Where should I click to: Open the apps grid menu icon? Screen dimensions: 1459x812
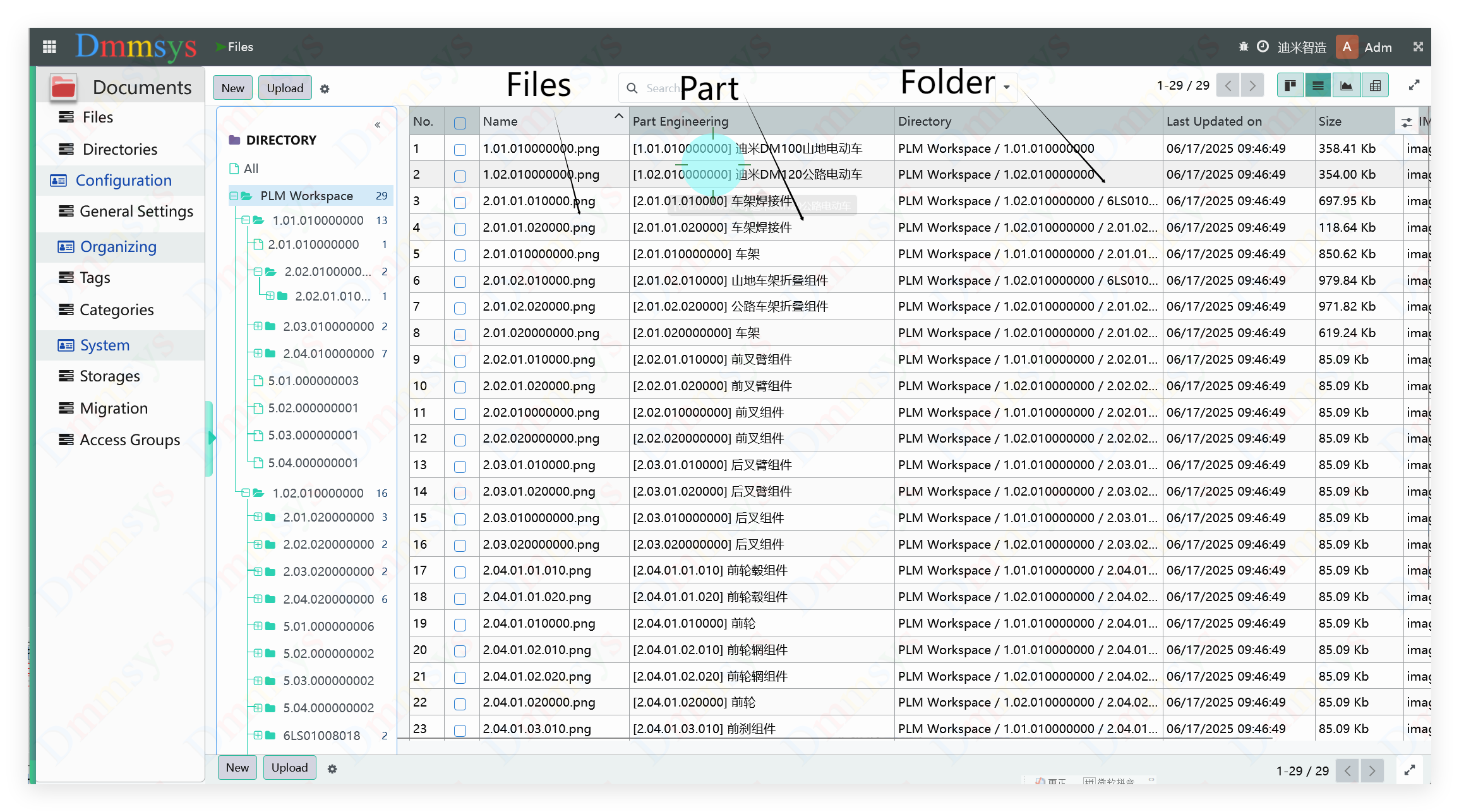(x=49, y=47)
